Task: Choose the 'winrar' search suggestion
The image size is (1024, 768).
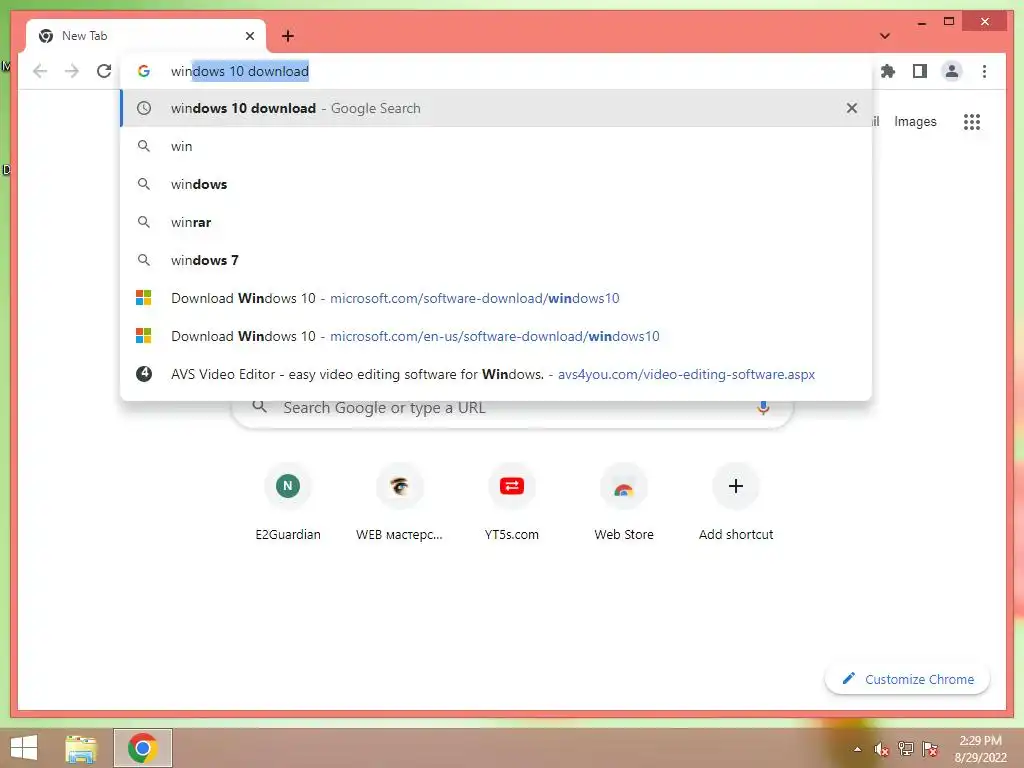Action: [x=496, y=222]
